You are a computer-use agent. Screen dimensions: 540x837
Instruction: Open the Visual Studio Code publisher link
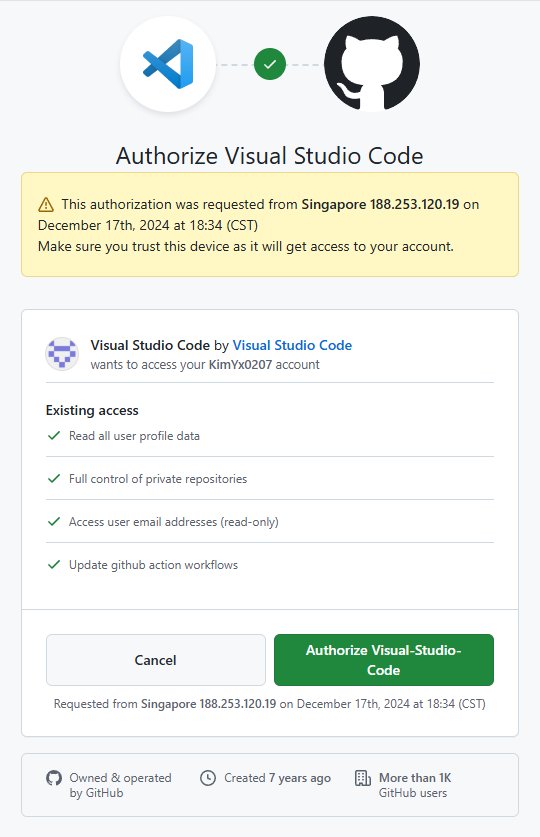click(292, 345)
